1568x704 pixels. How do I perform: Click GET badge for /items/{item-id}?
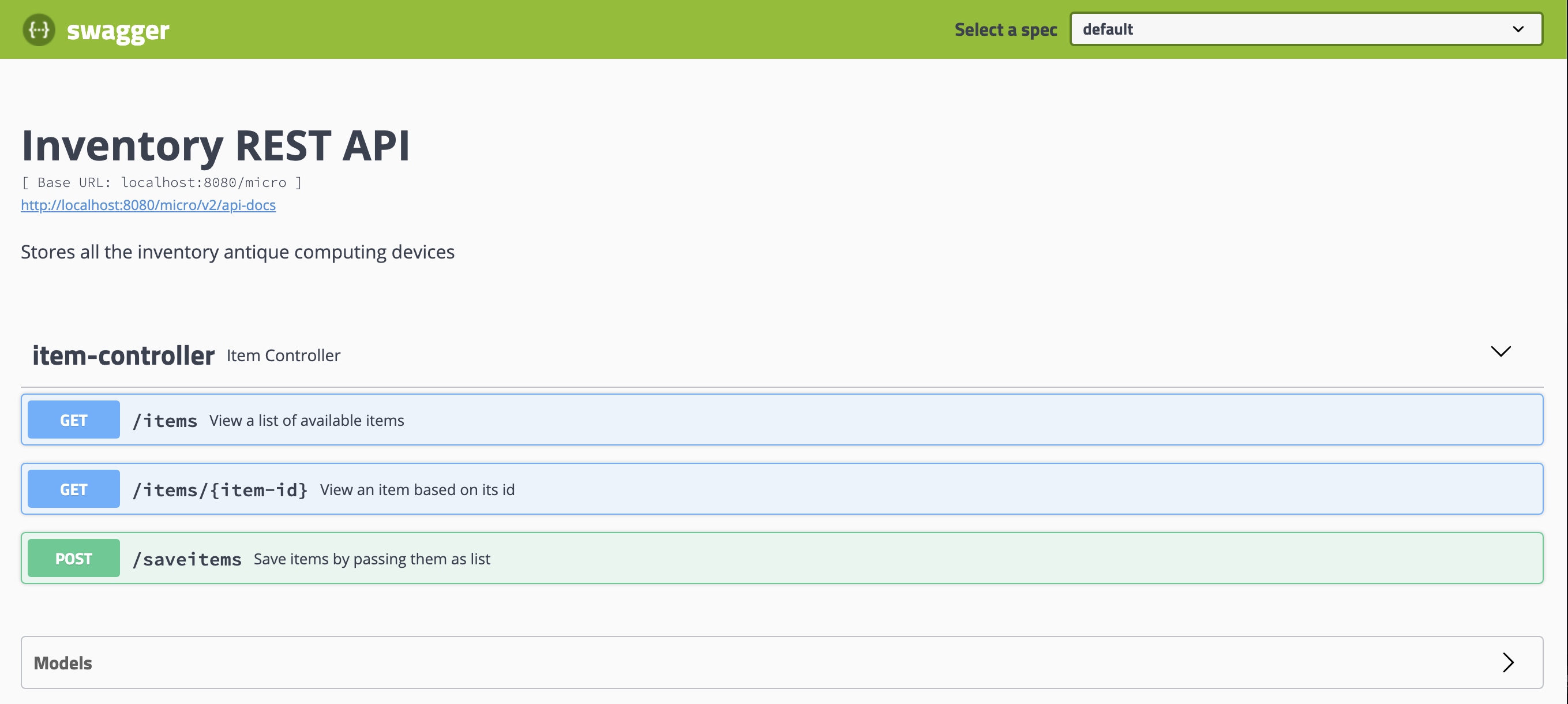(x=74, y=490)
